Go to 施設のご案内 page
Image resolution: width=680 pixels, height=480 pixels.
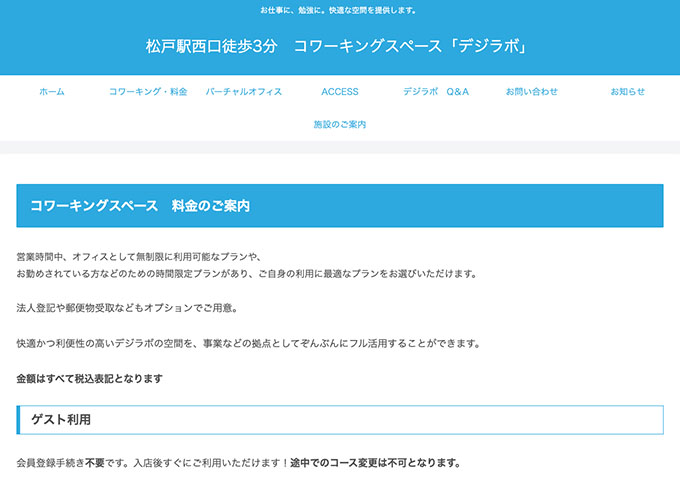click(340, 124)
